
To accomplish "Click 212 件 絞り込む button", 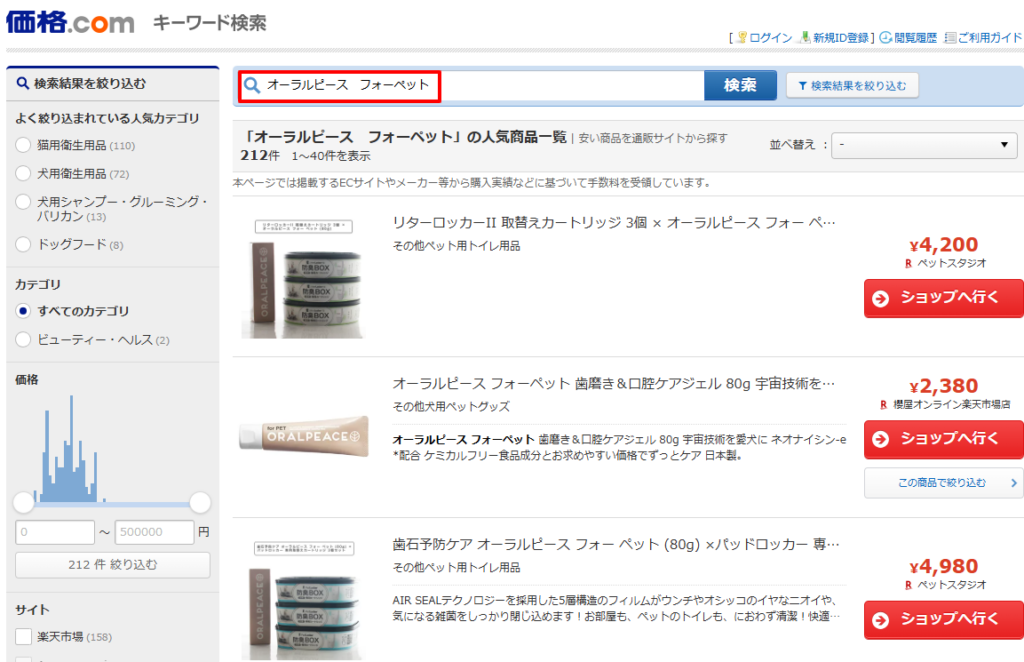I will [113, 565].
